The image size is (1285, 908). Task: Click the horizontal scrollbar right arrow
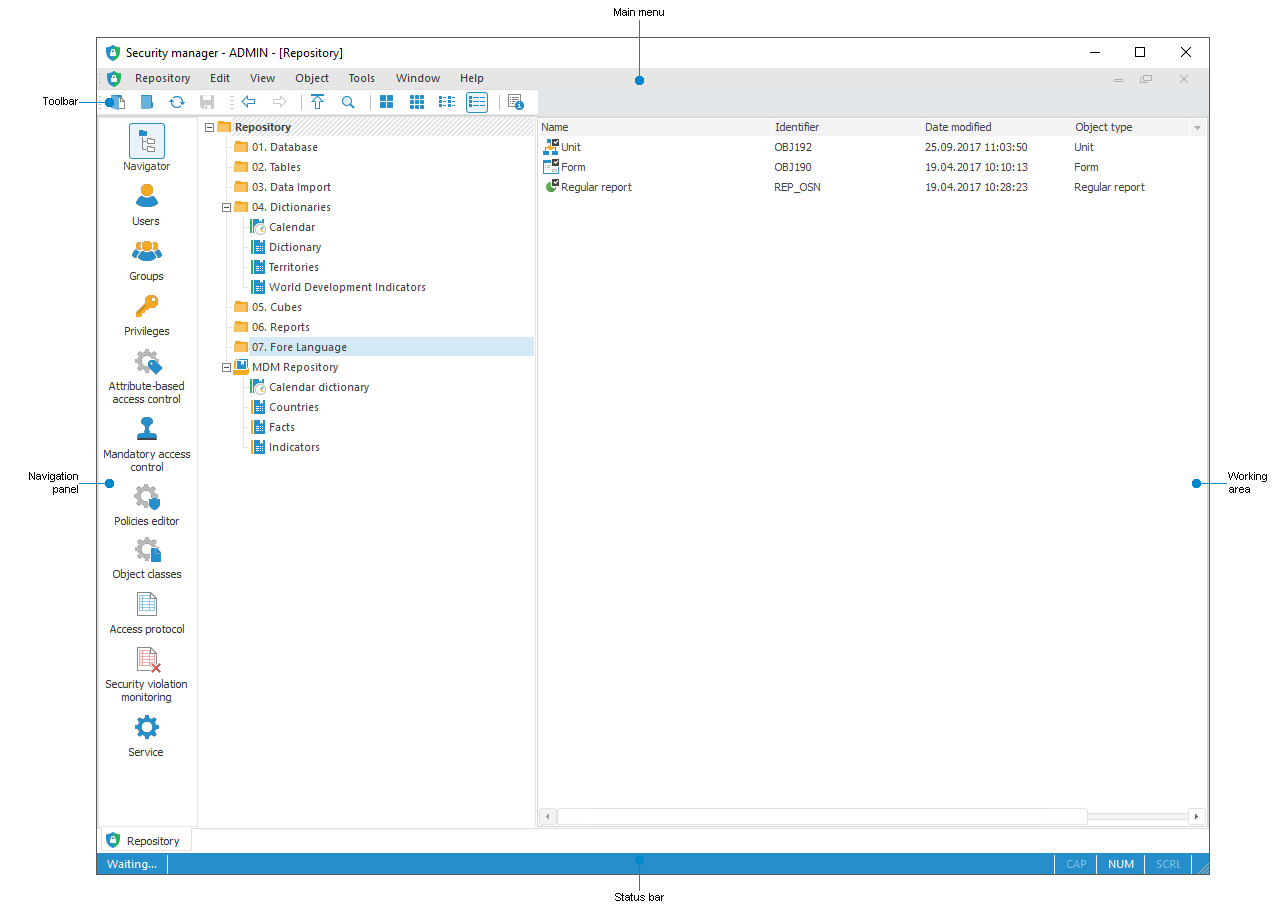[x=1196, y=816]
